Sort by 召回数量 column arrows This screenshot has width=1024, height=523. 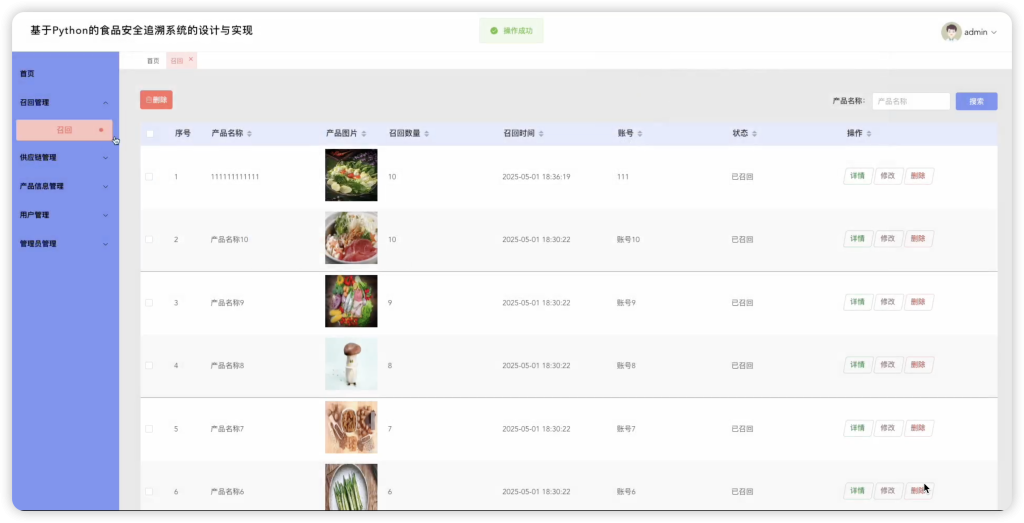coord(426,133)
